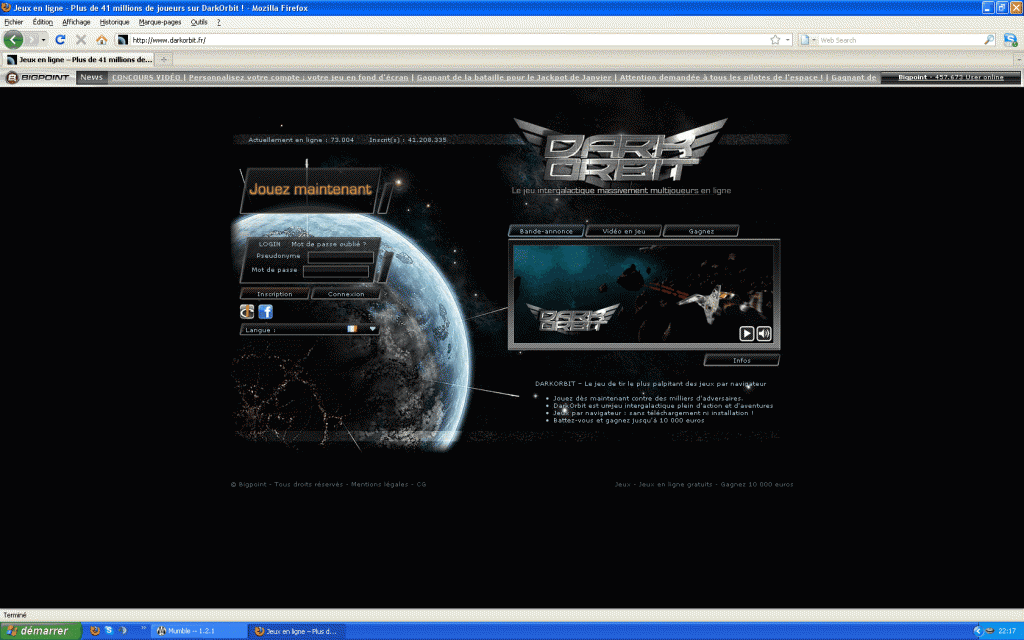Screen dimensions: 1024x640
Task: Open the 'Jeux en ligne gratuits' footer link
Action: pyautogui.click(x=675, y=485)
